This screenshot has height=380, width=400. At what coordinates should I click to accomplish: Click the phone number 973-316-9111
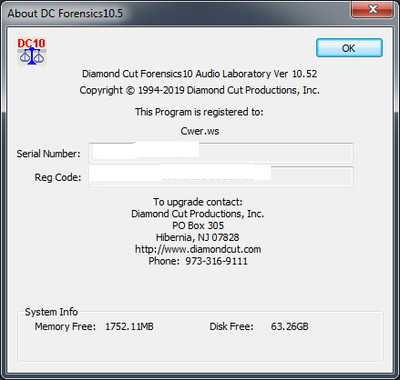click(x=217, y=261)
